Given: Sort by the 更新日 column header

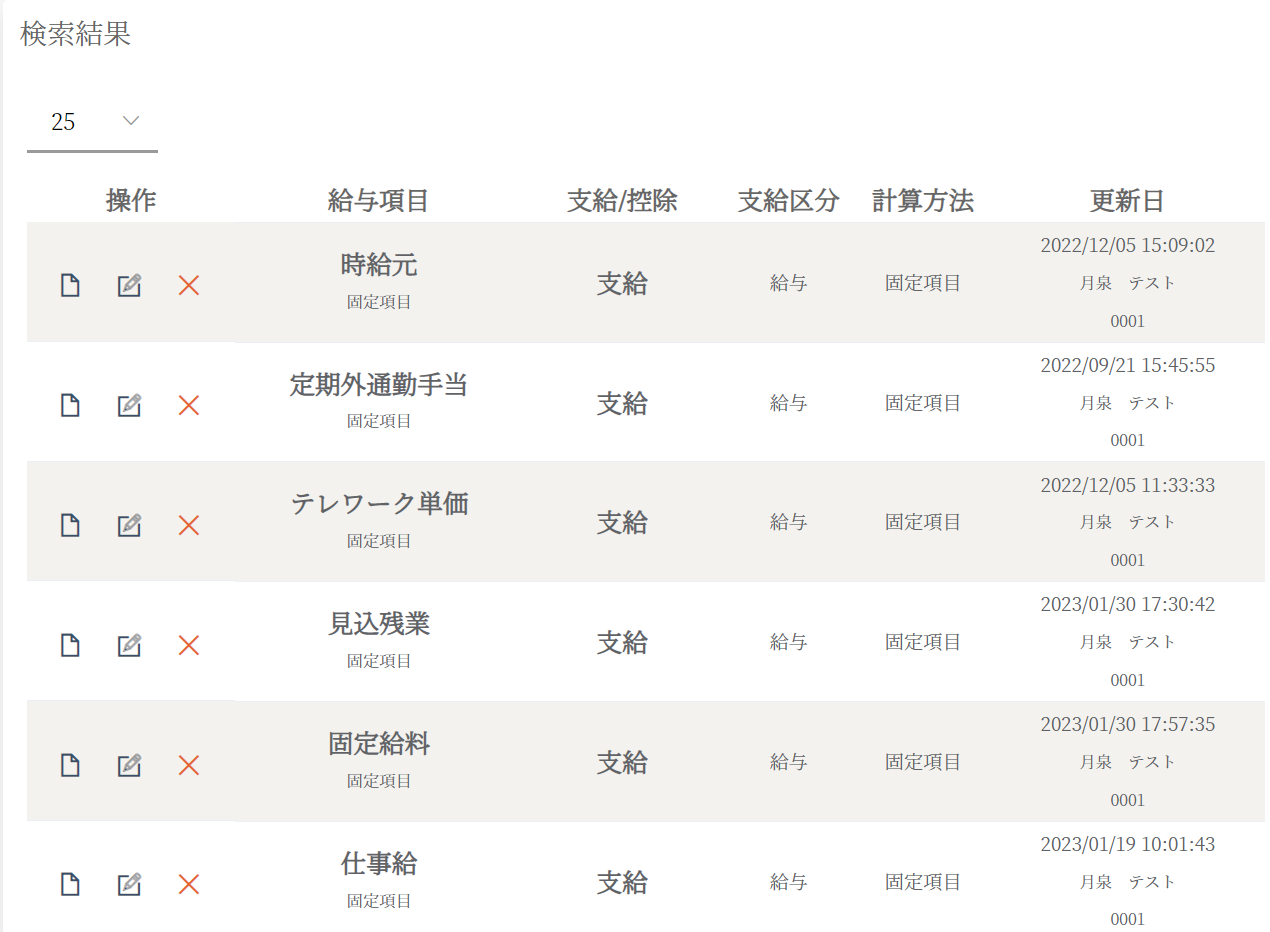Looking at the screenshot, I should click(1126, 201).
